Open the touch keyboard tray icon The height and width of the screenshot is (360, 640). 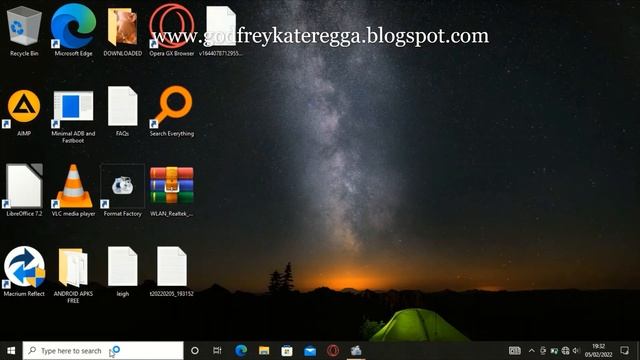click(x=515, y=351)
